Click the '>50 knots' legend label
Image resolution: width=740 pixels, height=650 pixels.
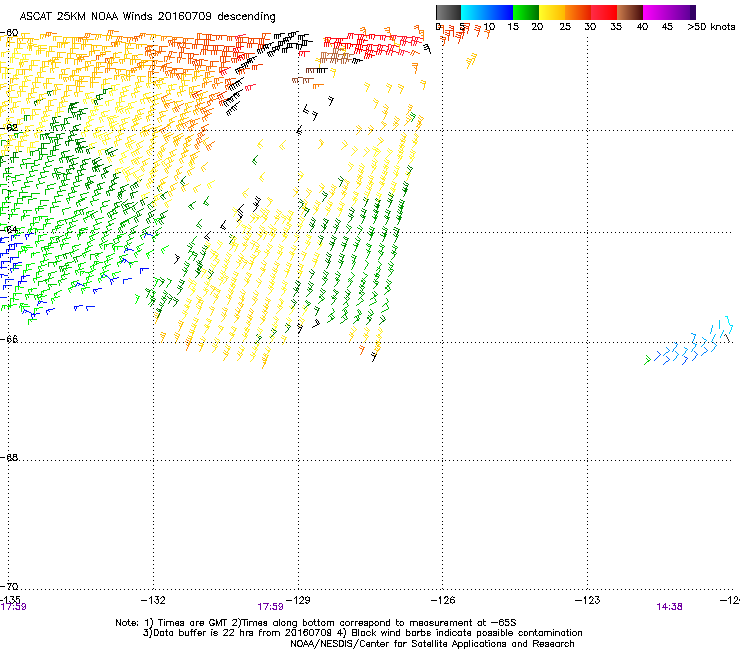pyautogui.click(x=711, y=27)
